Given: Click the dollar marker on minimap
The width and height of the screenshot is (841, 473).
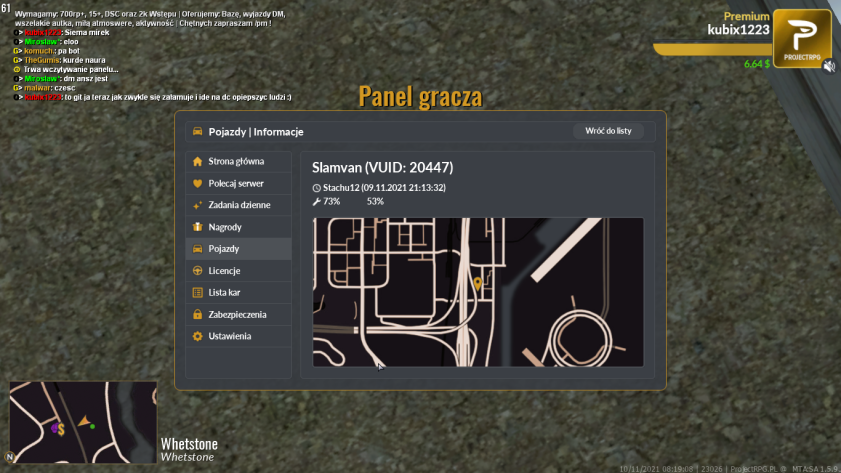Looking at the screenshot, I should [61, 429].
